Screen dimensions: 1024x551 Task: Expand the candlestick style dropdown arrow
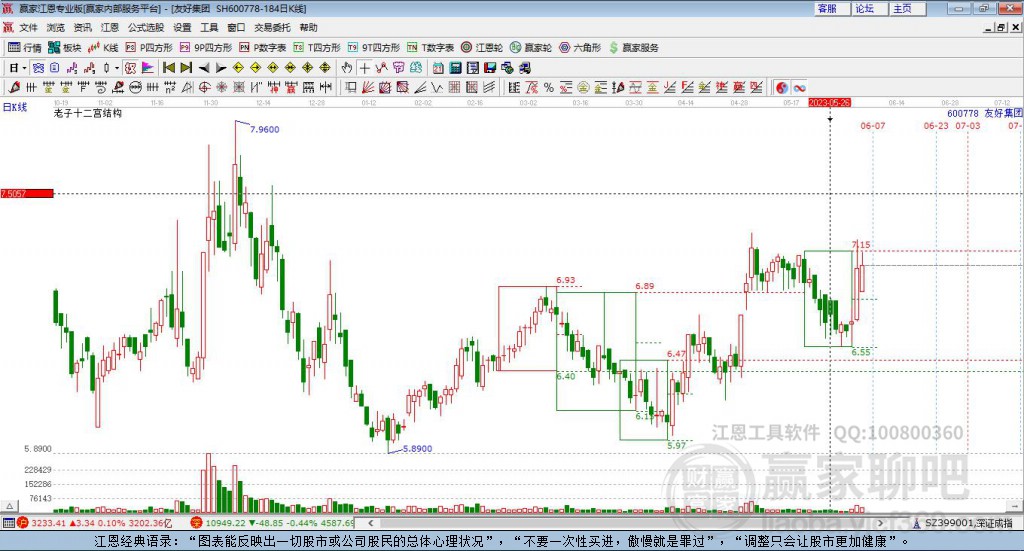[117, 68]
